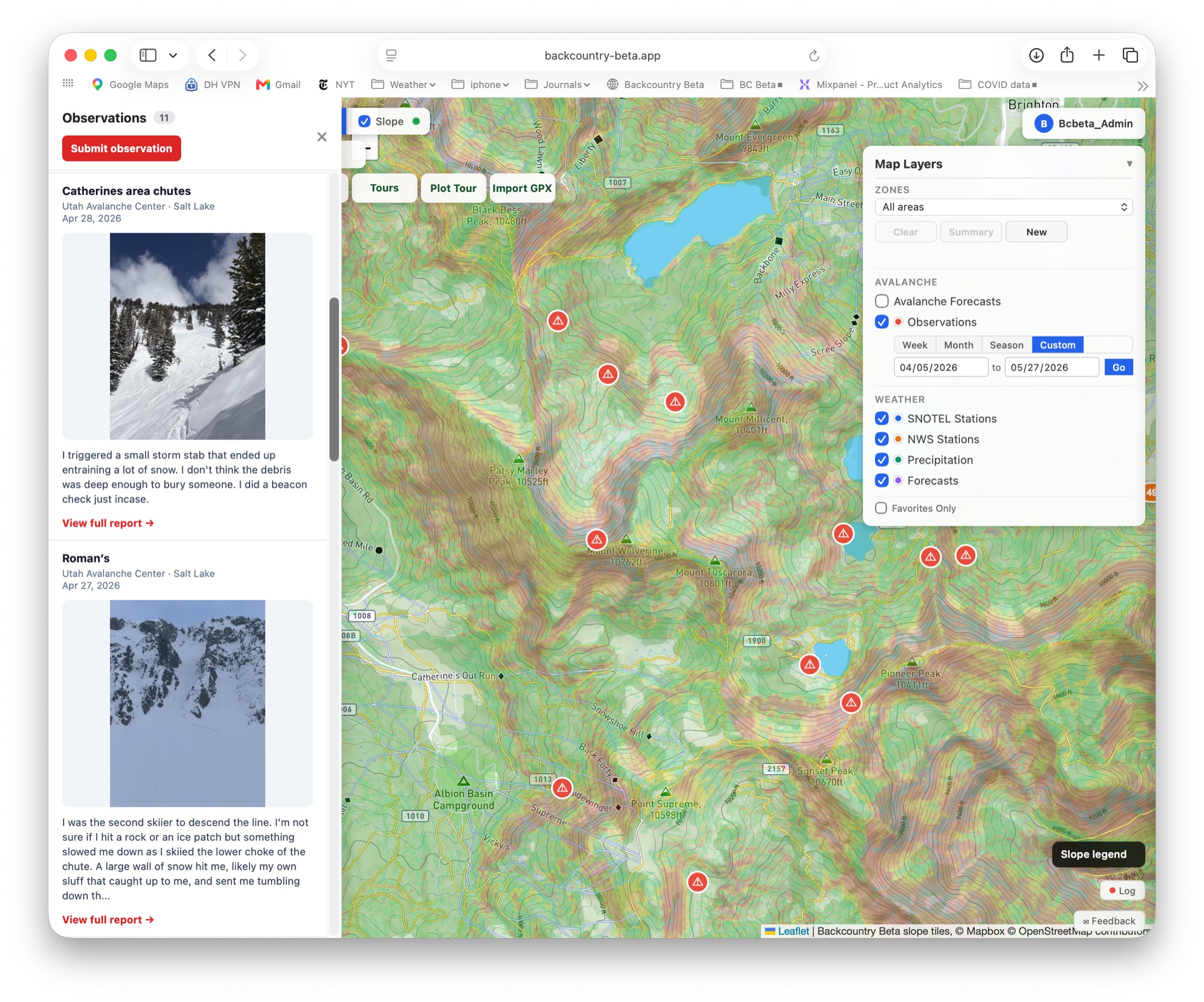Click the Import GPX button
This screenshot has width=1204, height=1002.
pyautogui.click(x=522, y=188)
